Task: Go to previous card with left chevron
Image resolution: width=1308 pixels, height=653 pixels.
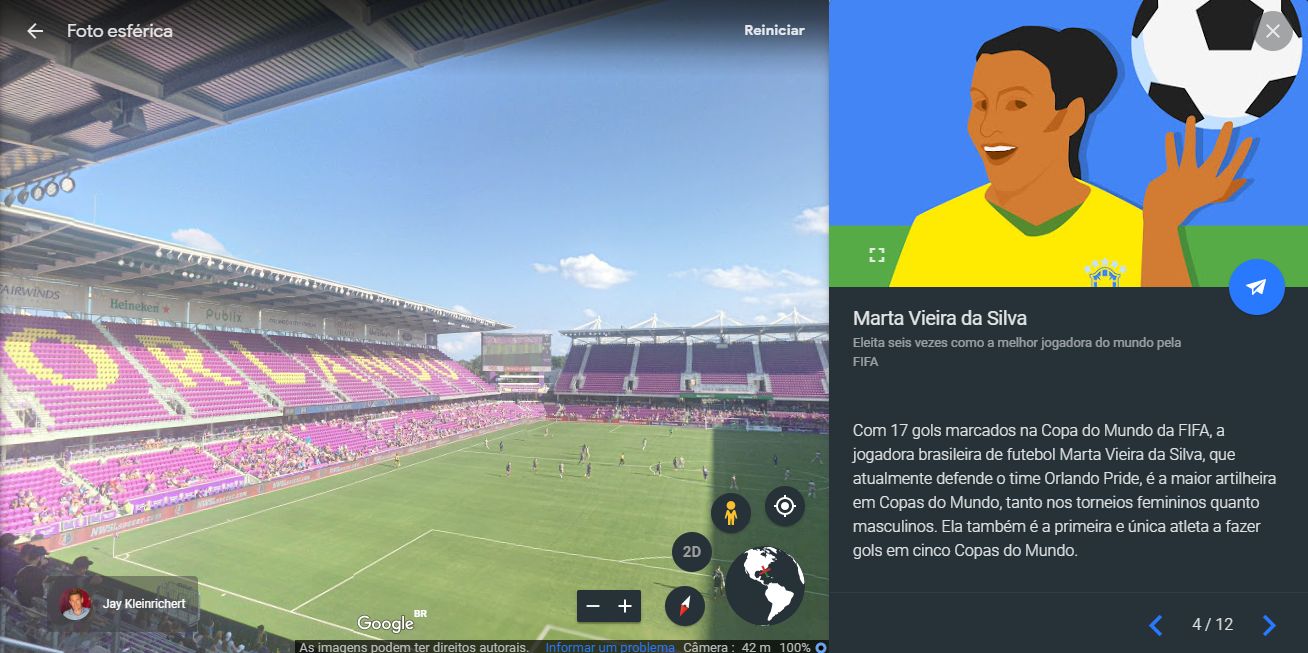Action: click(x=1156, y=625)
